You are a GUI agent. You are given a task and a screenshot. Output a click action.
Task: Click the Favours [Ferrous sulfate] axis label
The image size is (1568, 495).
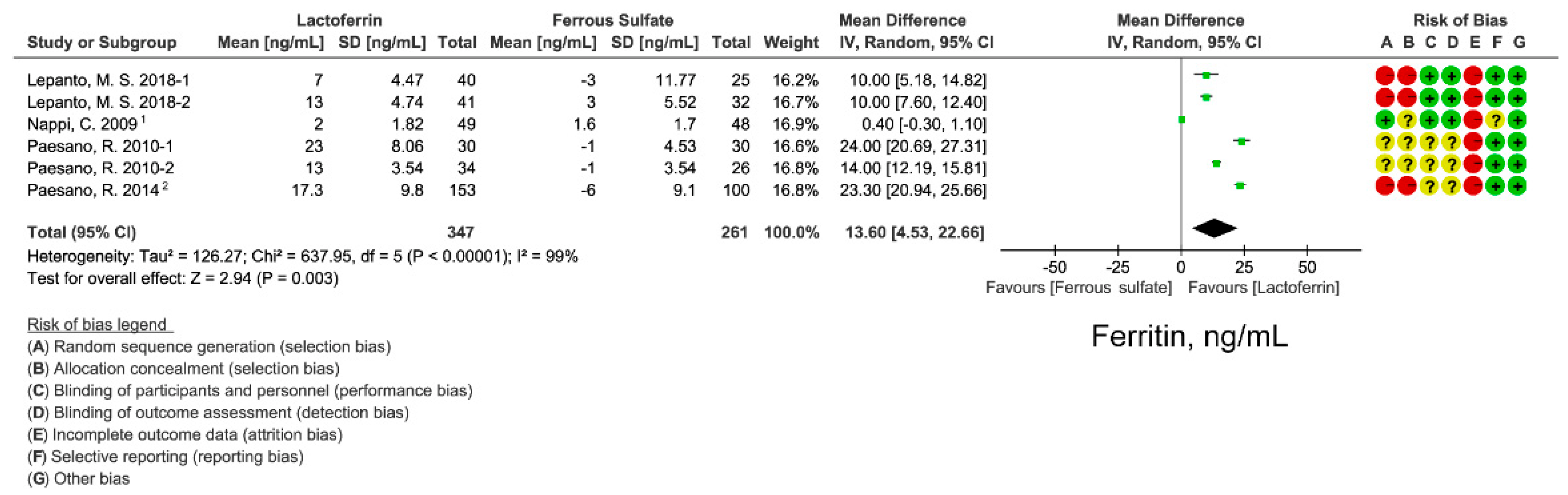tap(1079, 288)
